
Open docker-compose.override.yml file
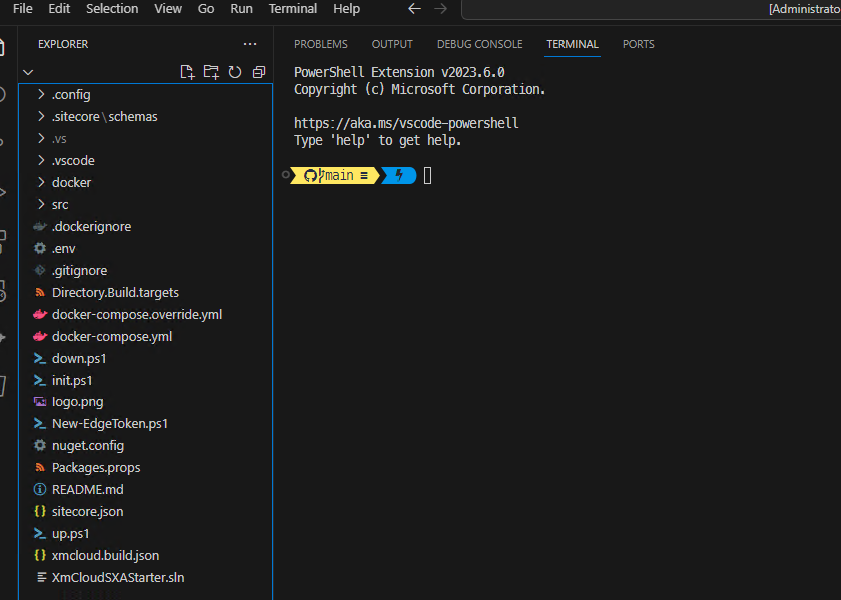pyautogui.click(x=137, y=314)
